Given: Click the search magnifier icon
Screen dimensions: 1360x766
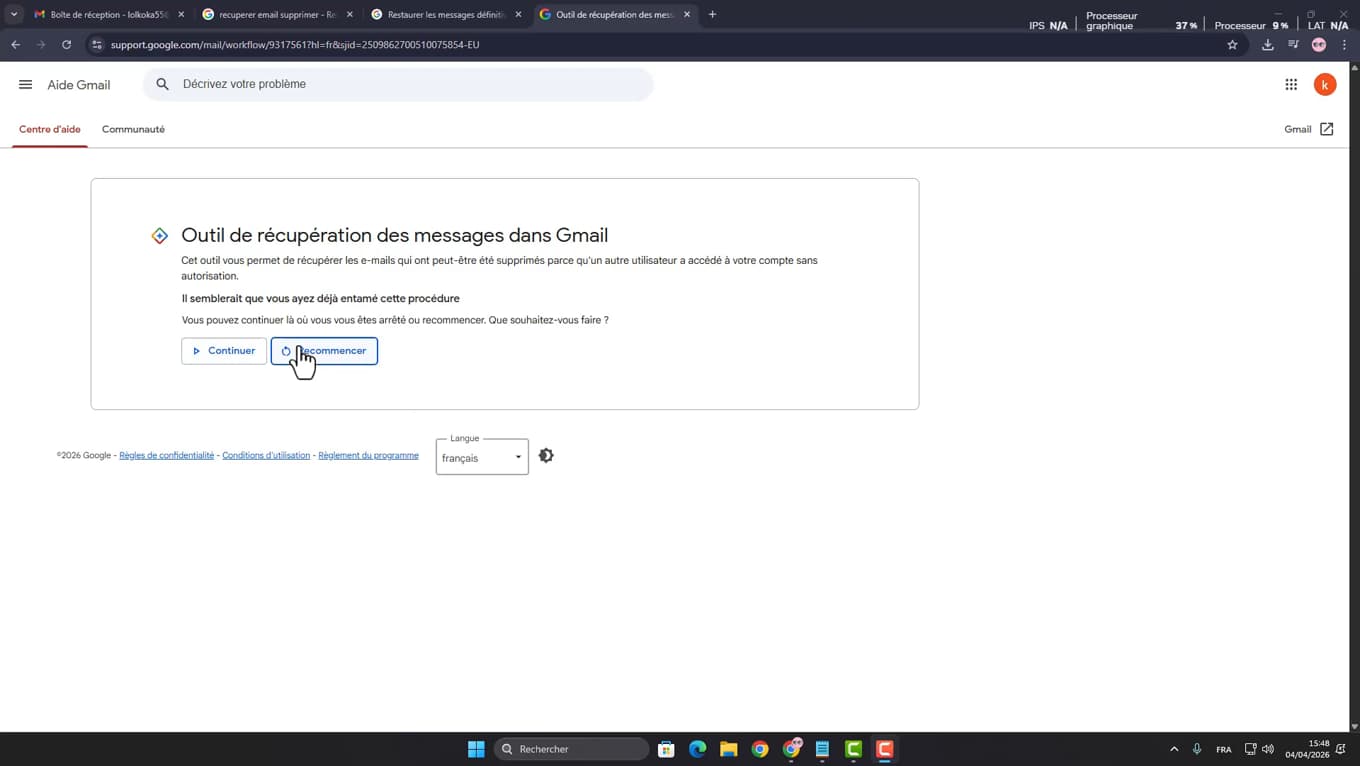Looking at the screenshot, I should point(162,85).
